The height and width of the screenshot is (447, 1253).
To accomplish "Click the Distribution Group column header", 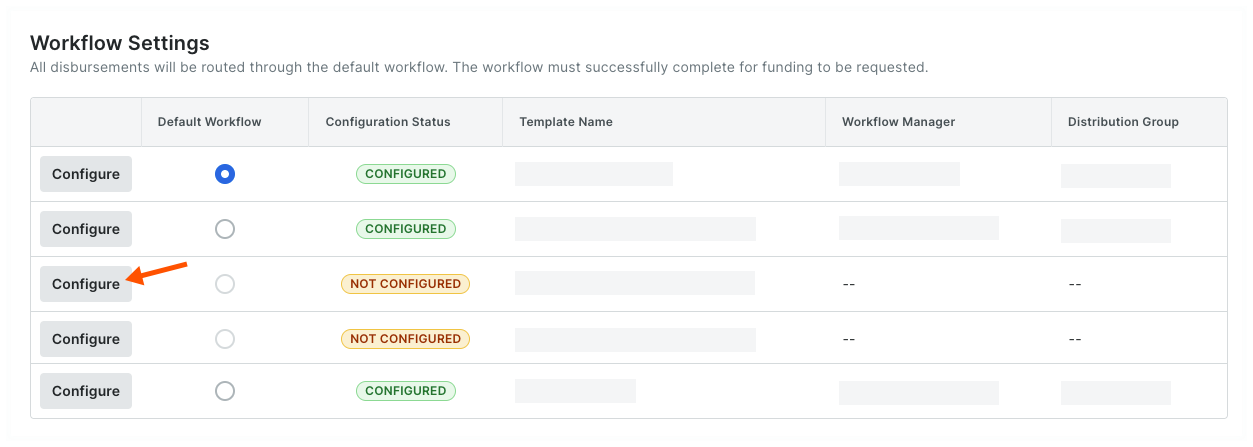I will tap(1123, 122).
